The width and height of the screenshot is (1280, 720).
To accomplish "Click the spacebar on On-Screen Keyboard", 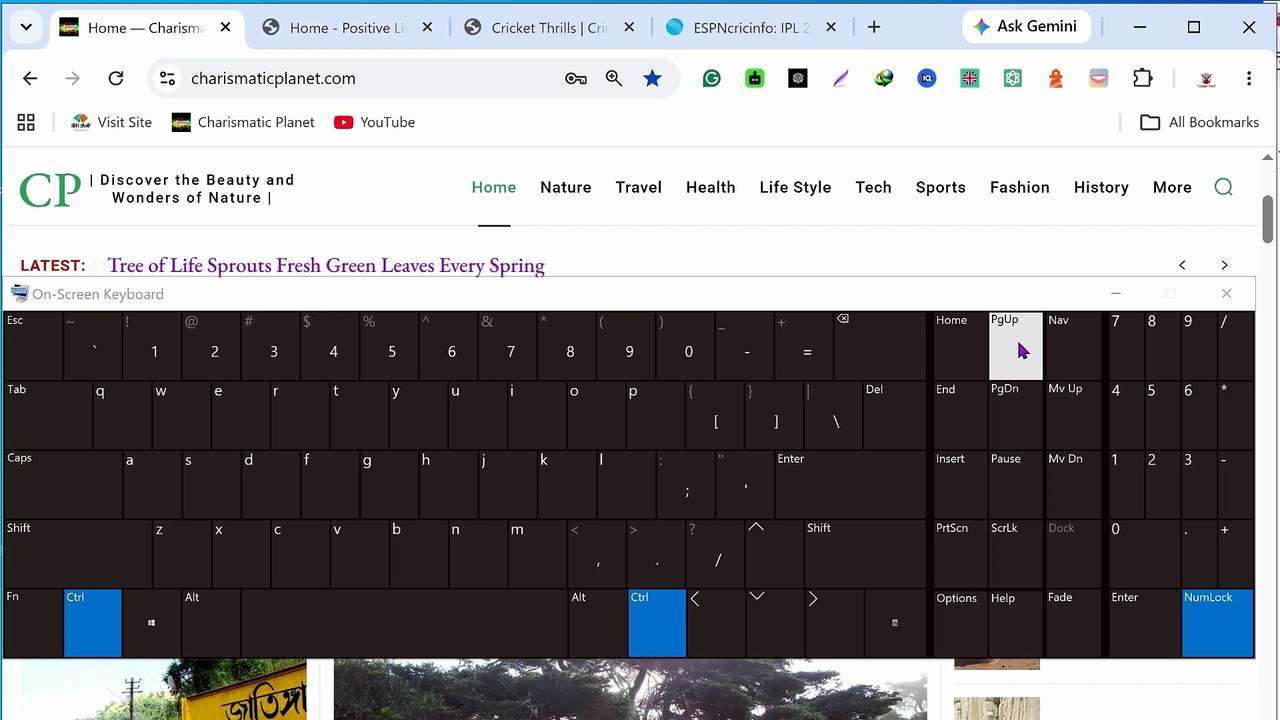I will 404,623.
